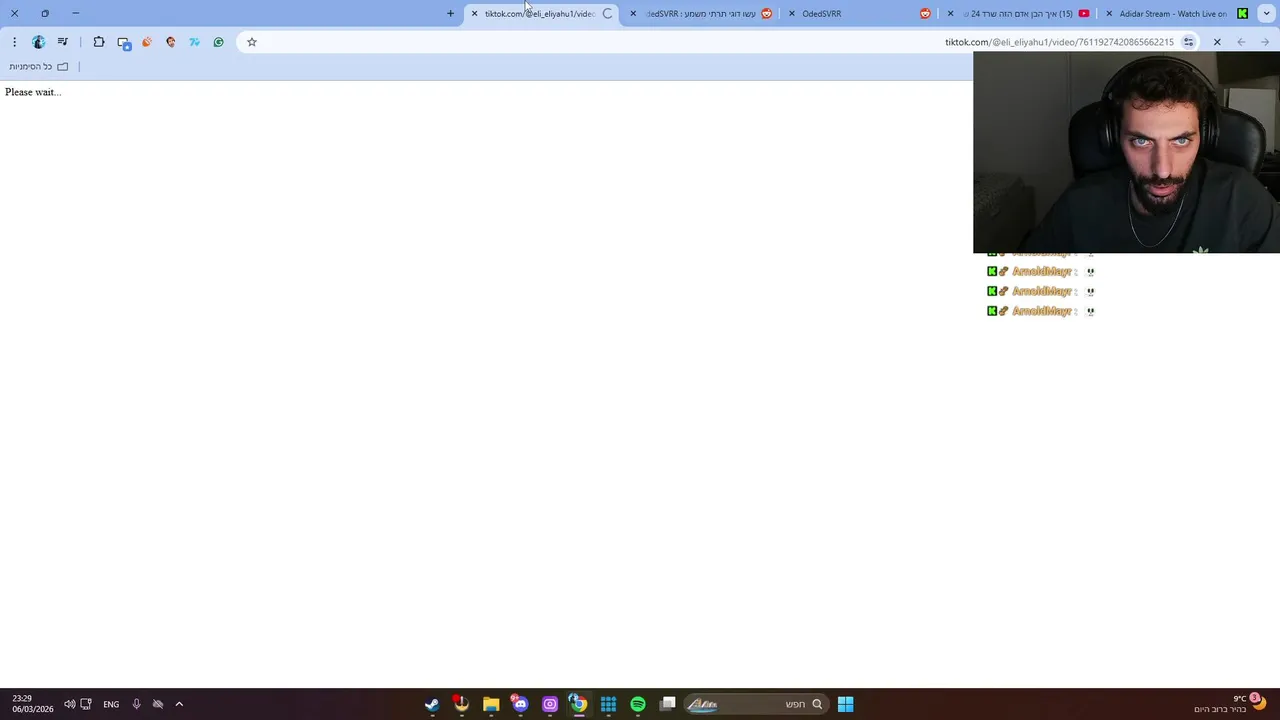Click the microphone tray icon
The image size is (1280, 720).
pos(137,704)
